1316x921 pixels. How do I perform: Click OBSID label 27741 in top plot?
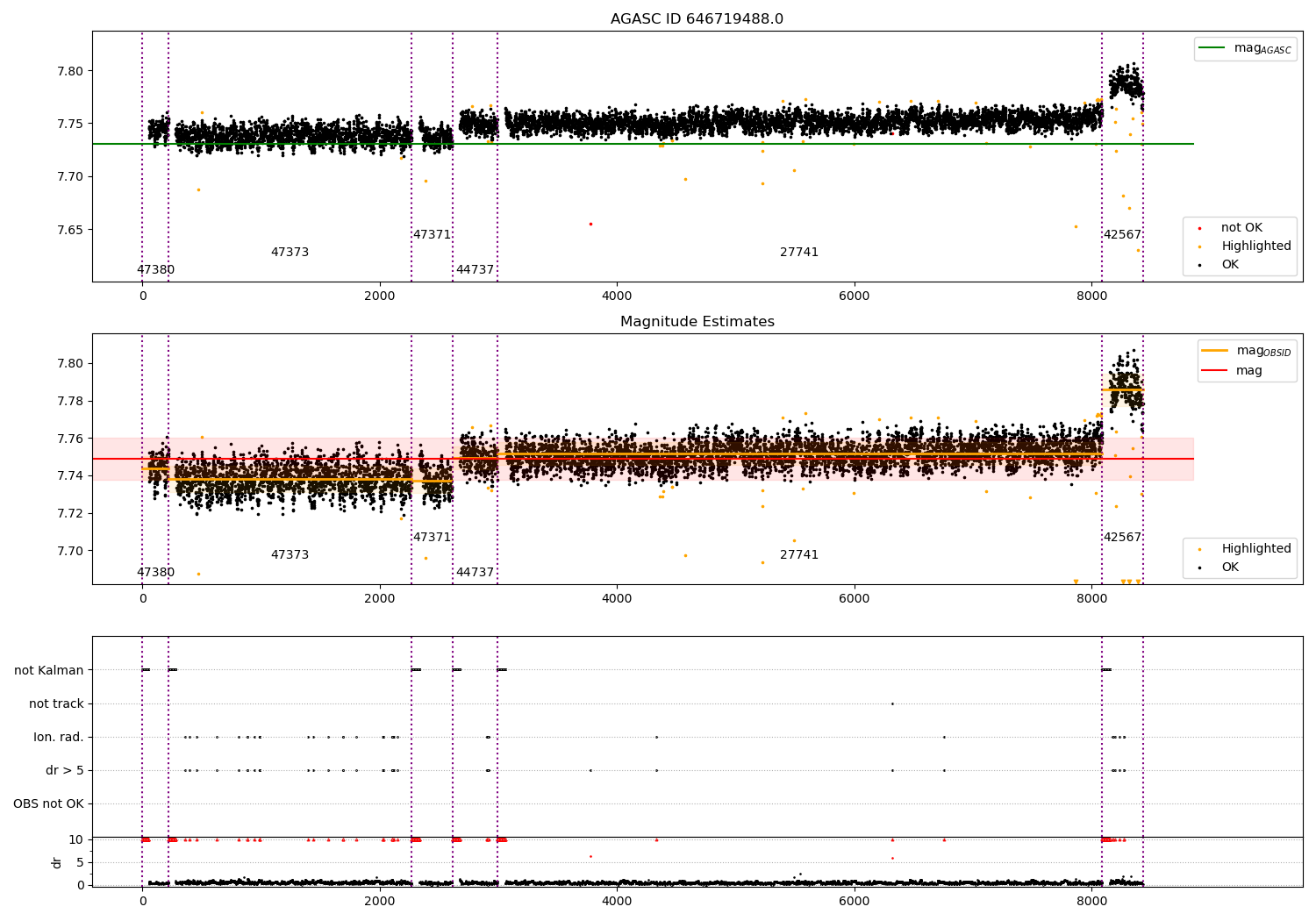(799, 253)
